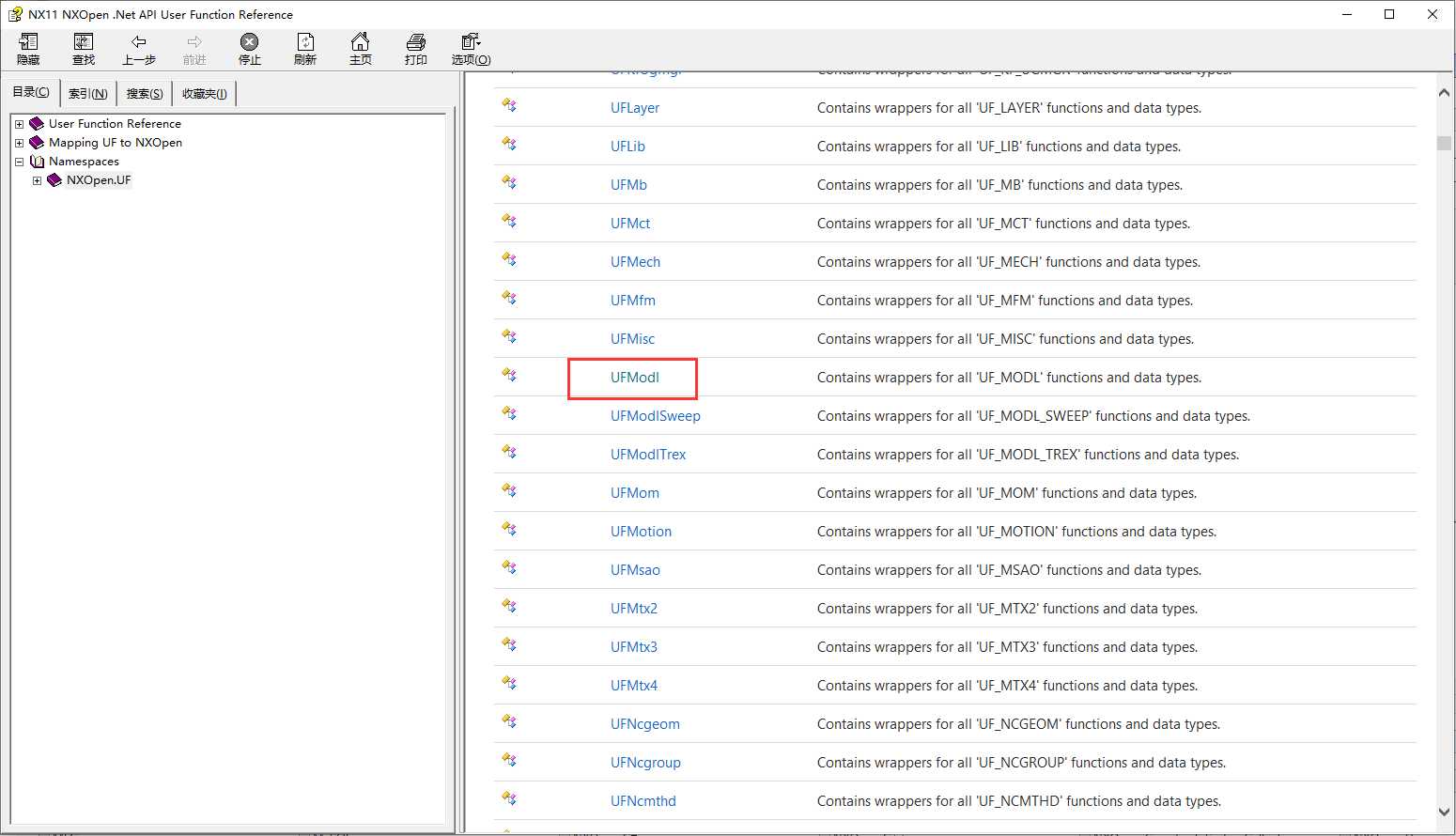This screenshot has height=836, width=1456.
Task: Switch to the 索引(N) index tab
Action: click(87, 93)
